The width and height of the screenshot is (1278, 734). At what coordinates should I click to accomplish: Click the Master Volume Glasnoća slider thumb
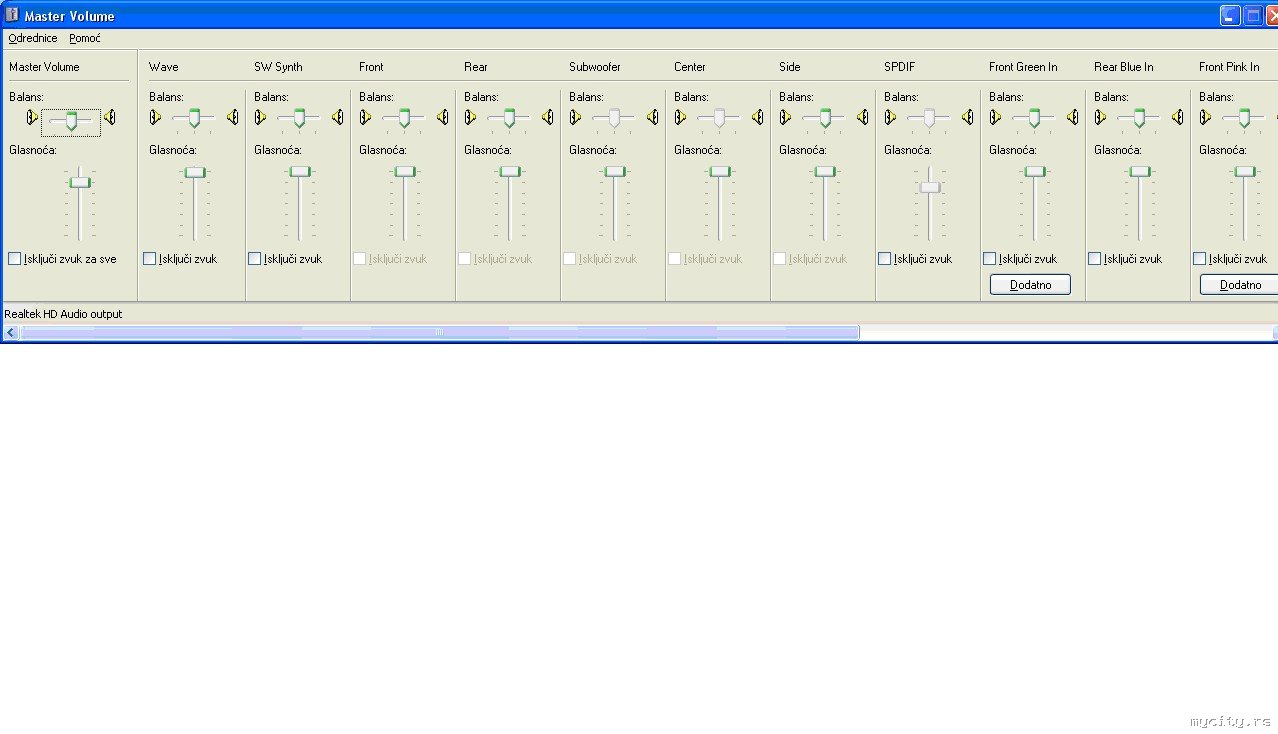[x=80, y=182]
